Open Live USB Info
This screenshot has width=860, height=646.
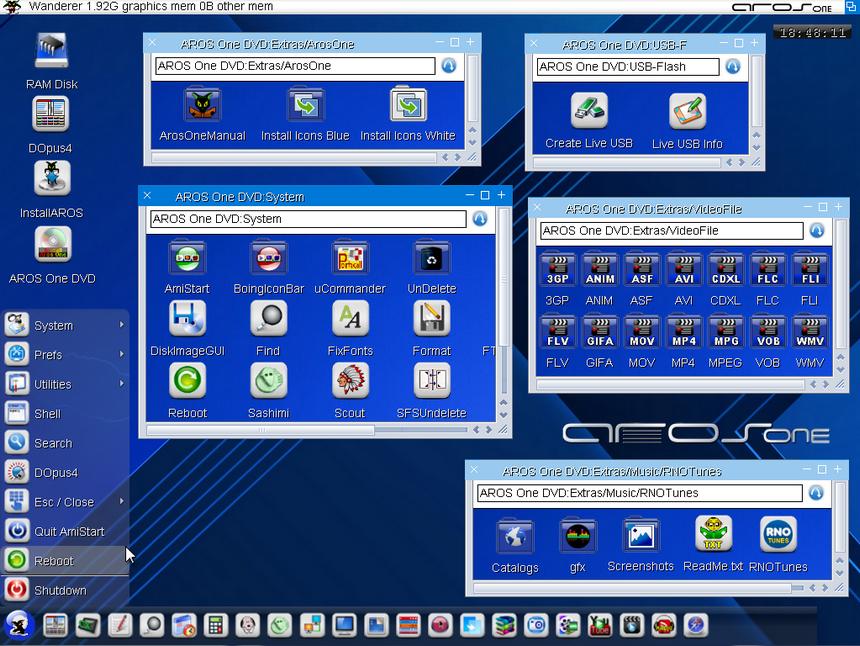click(687, 111)
